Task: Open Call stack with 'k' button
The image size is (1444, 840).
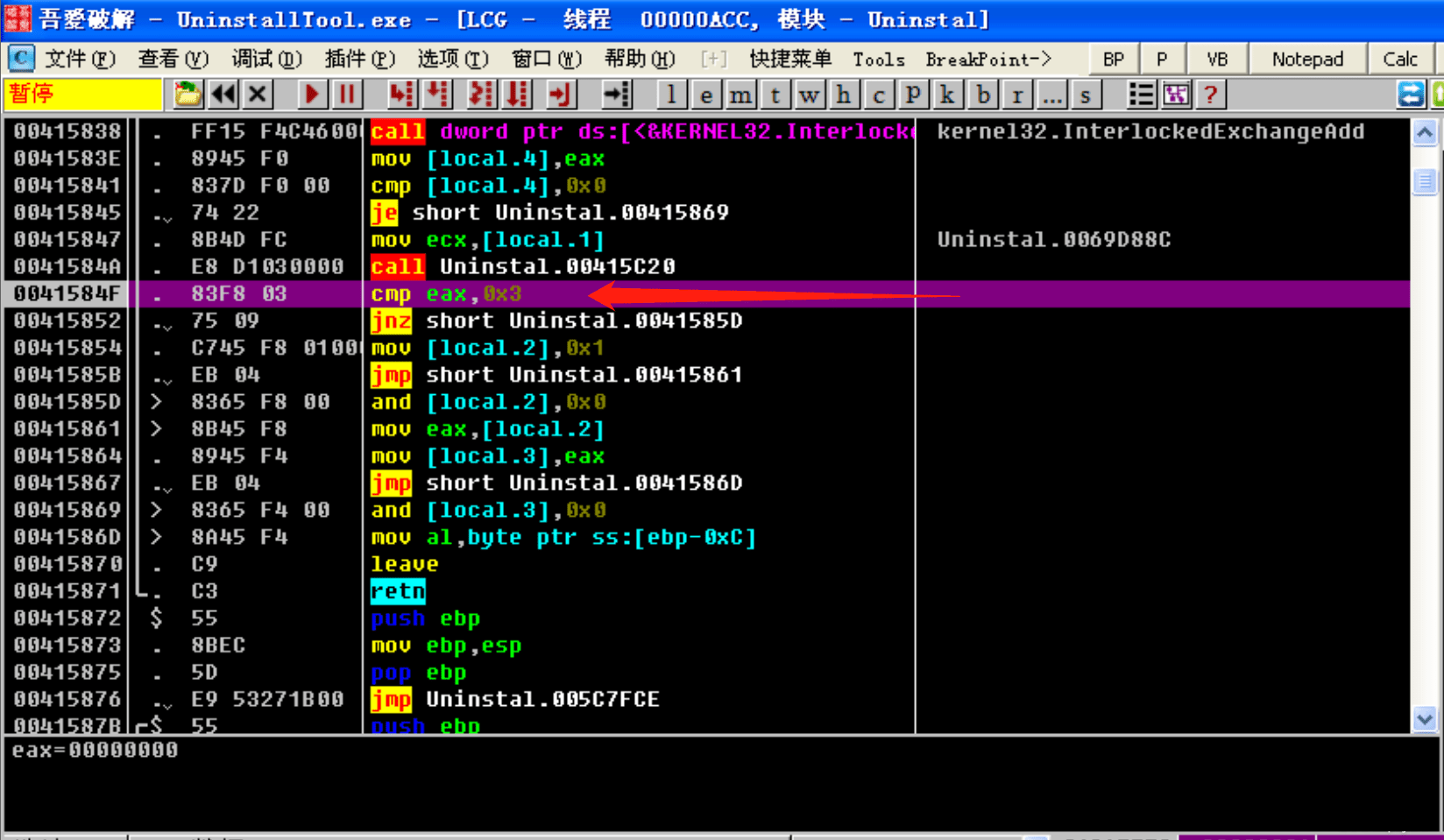Action: pos(947,94)
